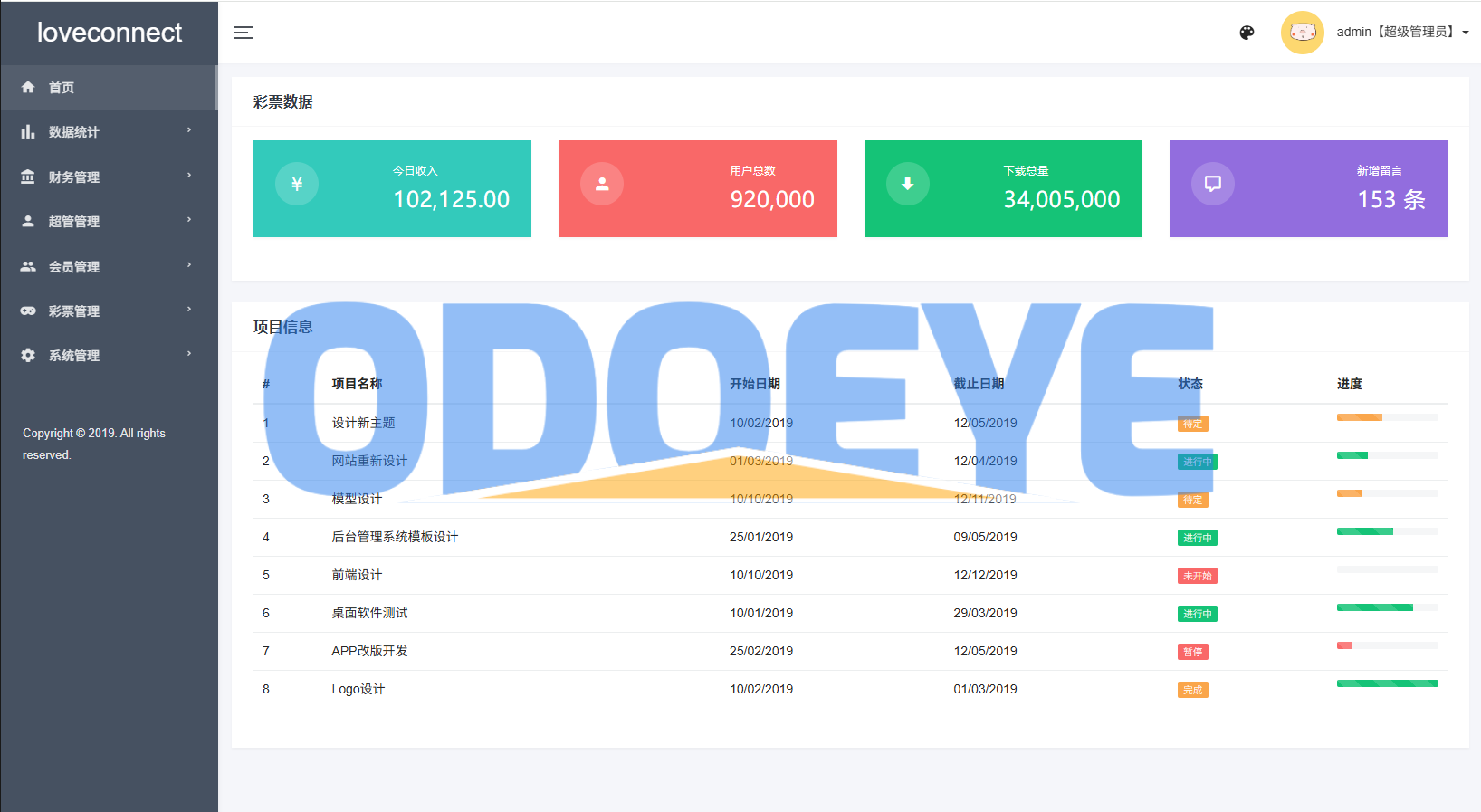Click the comment icon on 新增留言 card
The image size is (1481, 812).
[x=1212, y=184]
